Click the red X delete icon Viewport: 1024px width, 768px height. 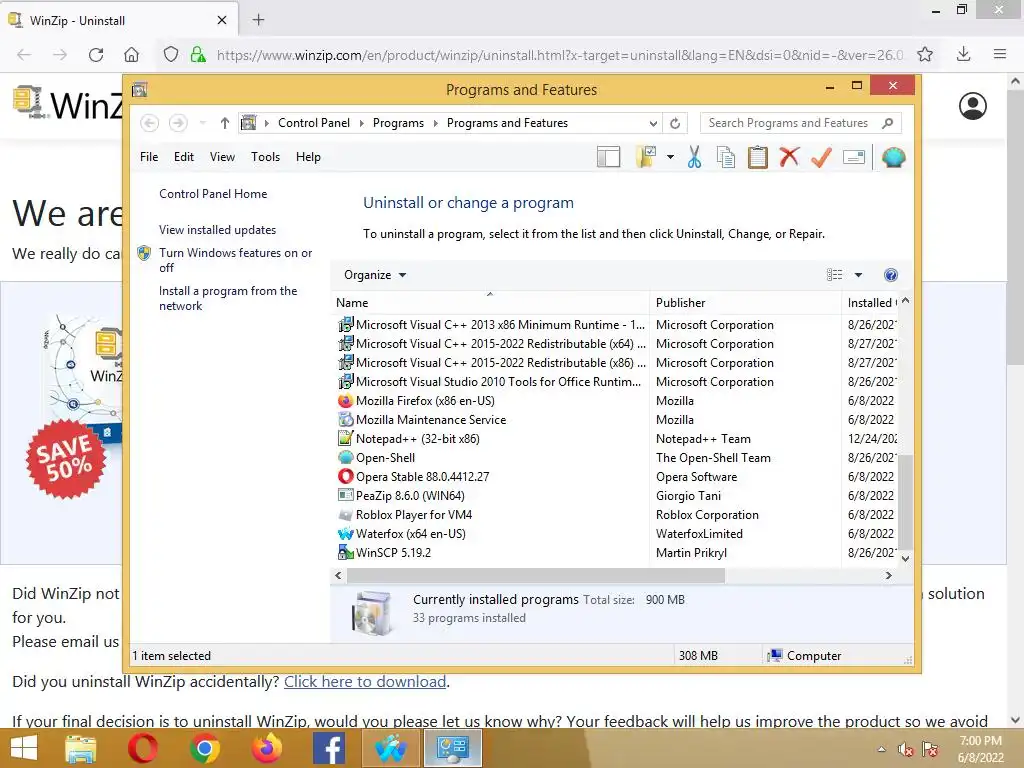click(789, 157)
